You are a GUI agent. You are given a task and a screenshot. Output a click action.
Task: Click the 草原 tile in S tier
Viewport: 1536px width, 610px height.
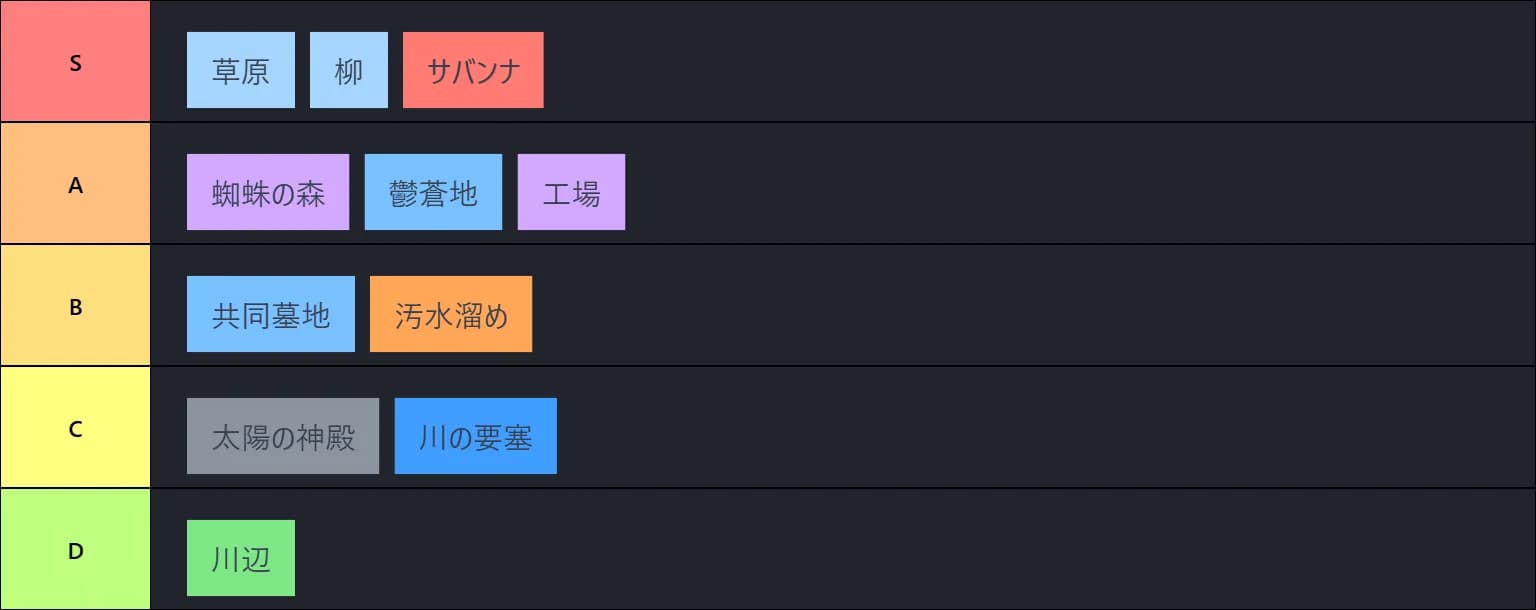241,70
